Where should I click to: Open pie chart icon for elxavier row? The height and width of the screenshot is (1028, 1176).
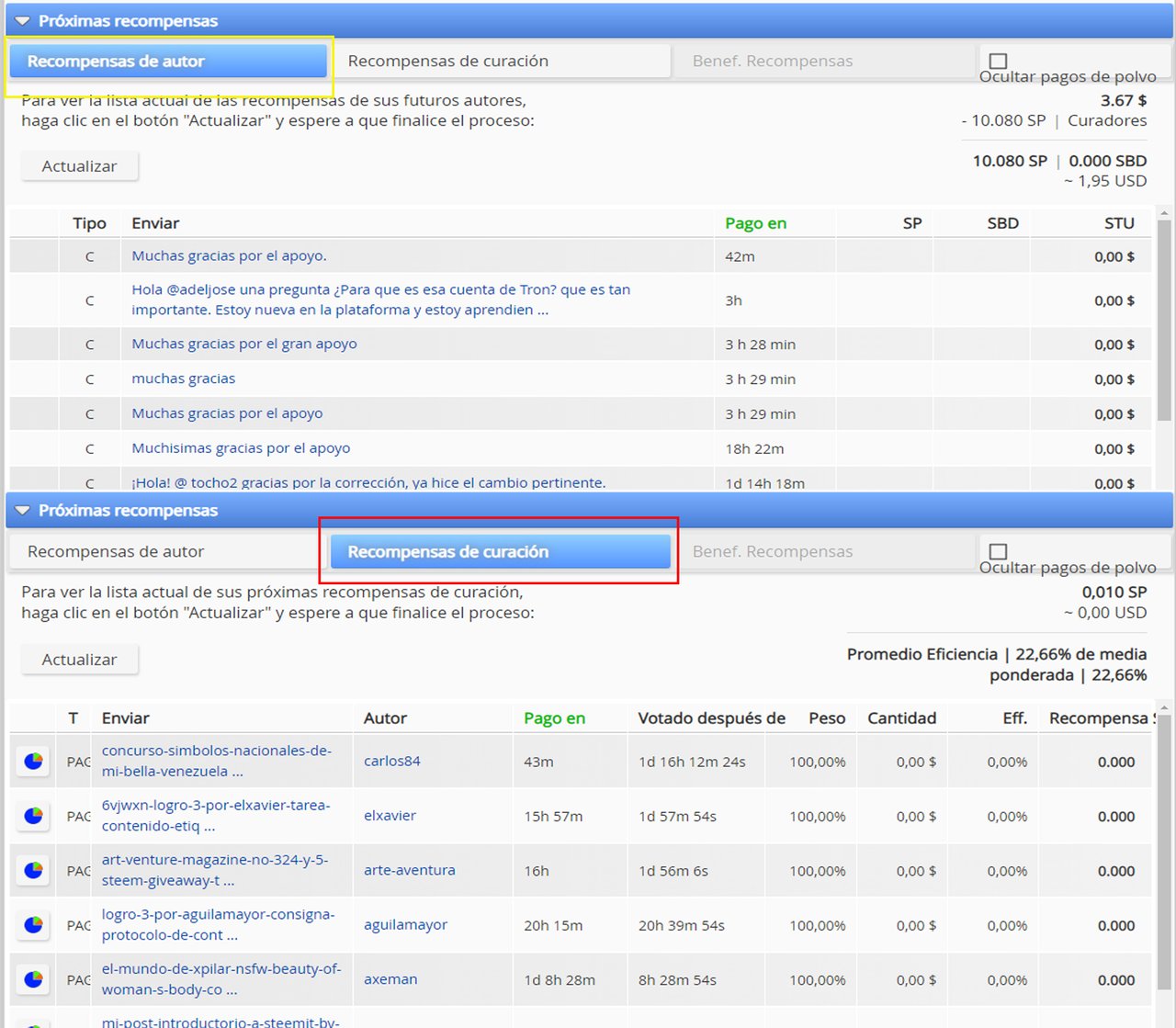[33, 816]
